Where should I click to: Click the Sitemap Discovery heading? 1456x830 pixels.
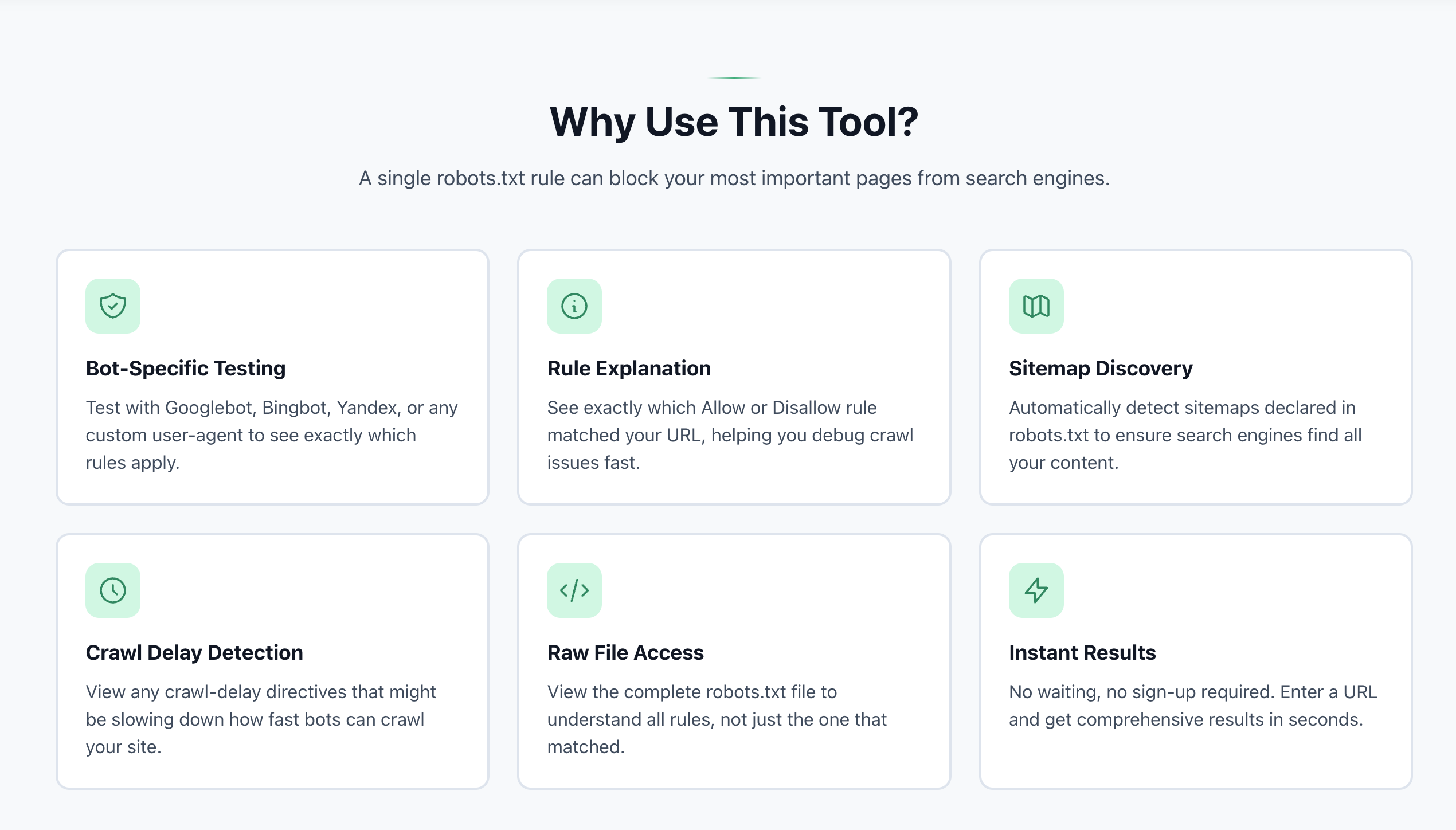1100,368
